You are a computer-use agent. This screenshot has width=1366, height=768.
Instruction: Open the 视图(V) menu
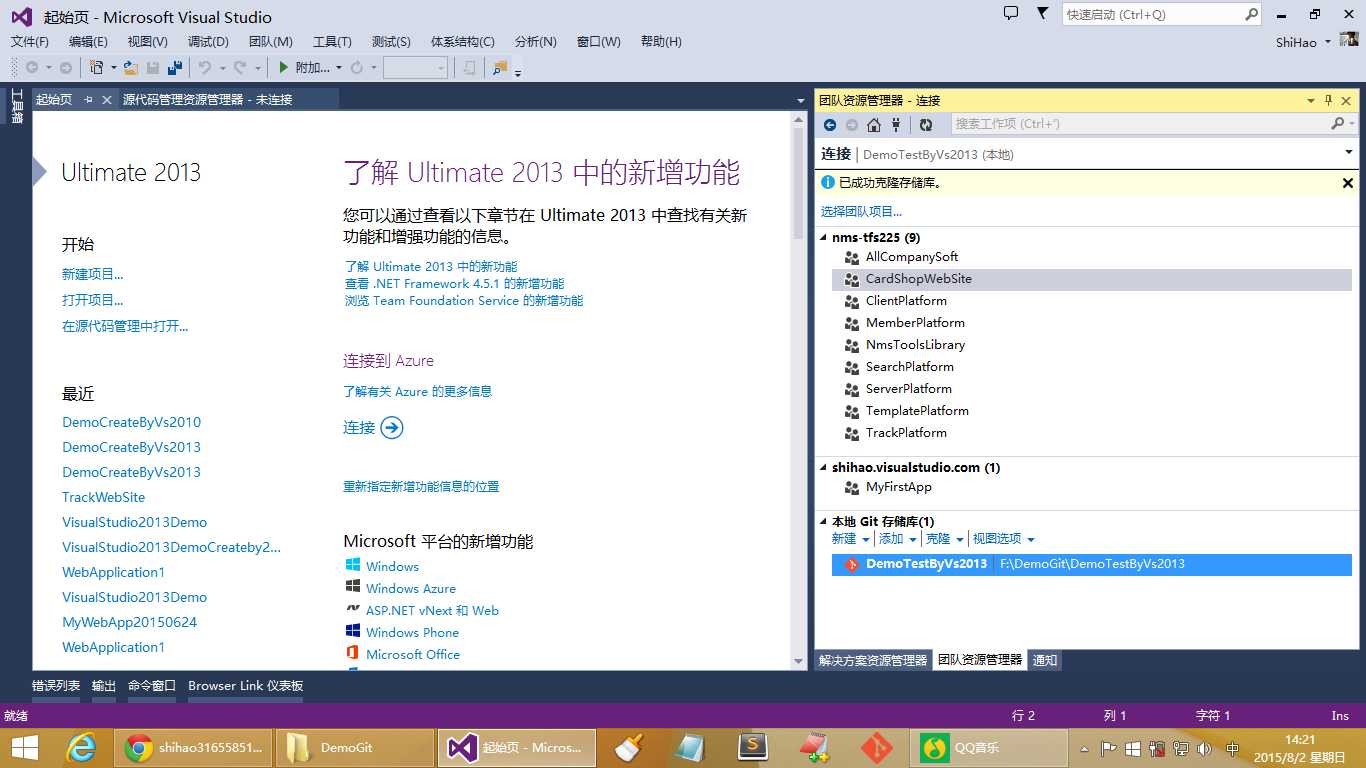coord(148,42)
